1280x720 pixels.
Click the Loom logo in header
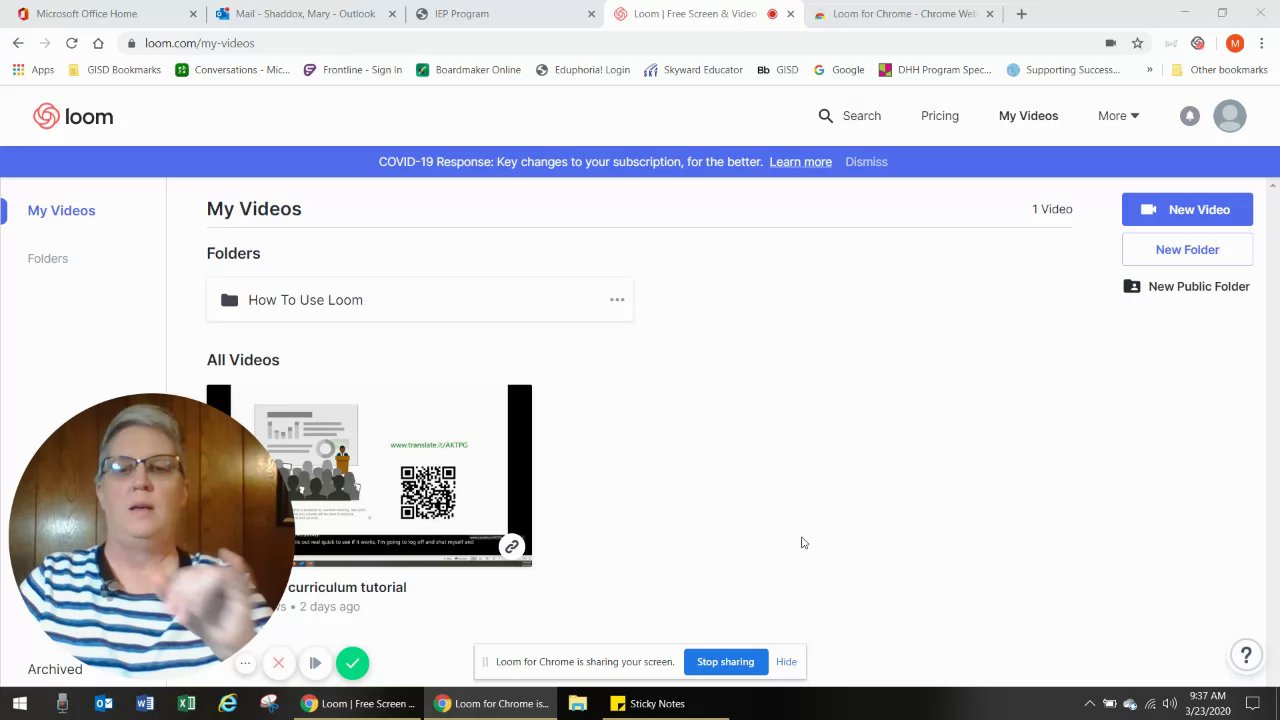[73, 116]
